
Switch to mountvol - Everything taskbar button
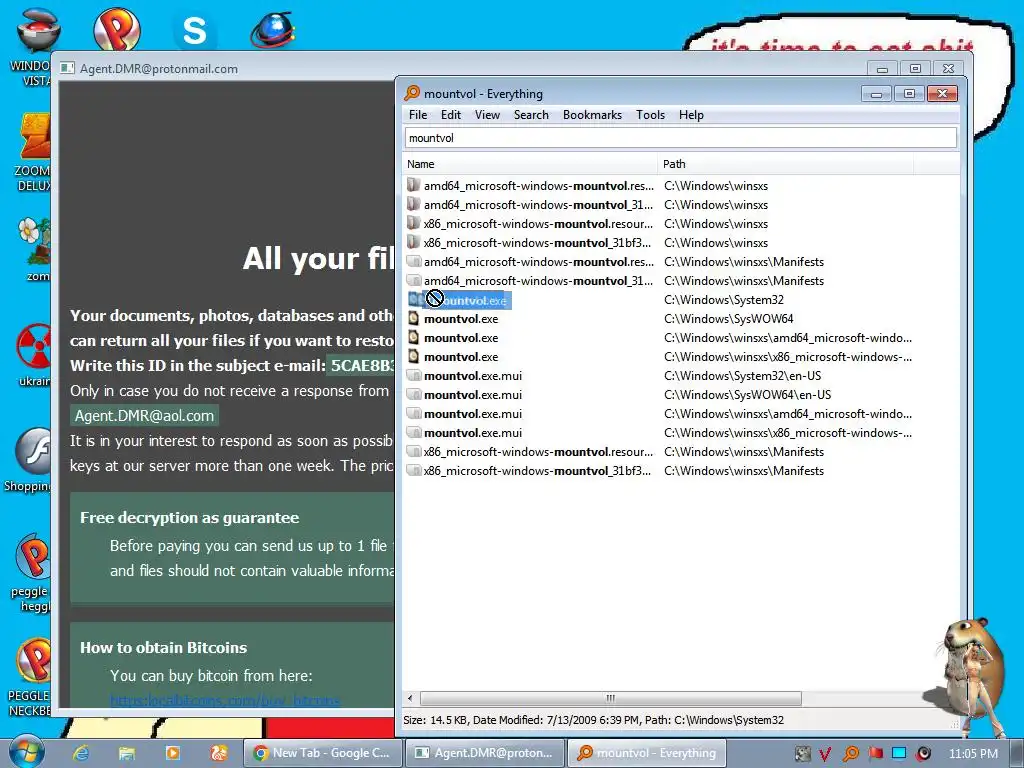[x=646, y=753]
